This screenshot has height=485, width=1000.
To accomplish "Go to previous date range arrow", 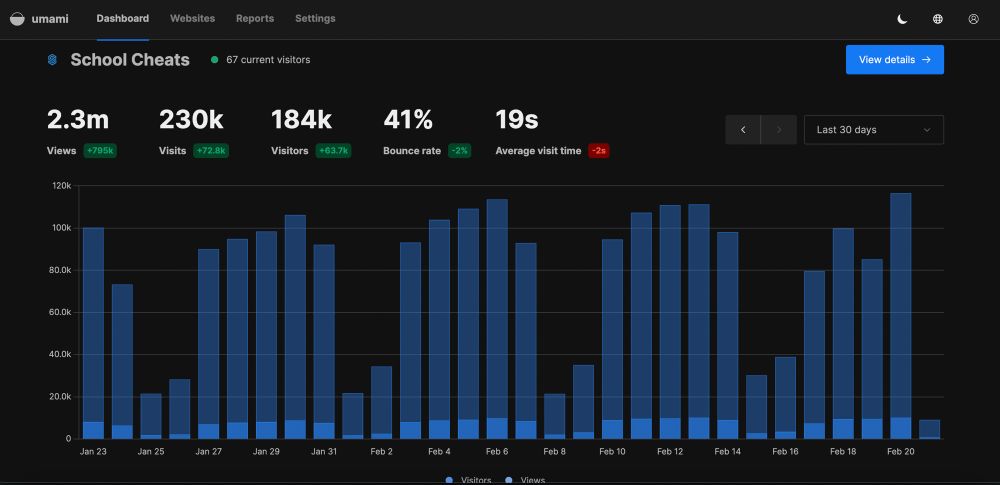I will tap(743, 130).
